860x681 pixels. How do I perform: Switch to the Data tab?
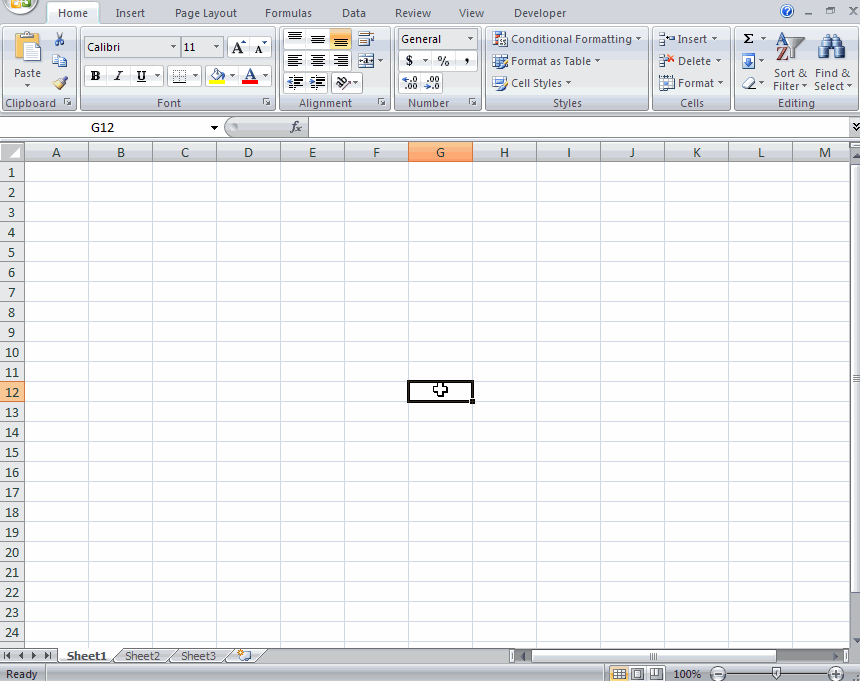tap(354, 13)
